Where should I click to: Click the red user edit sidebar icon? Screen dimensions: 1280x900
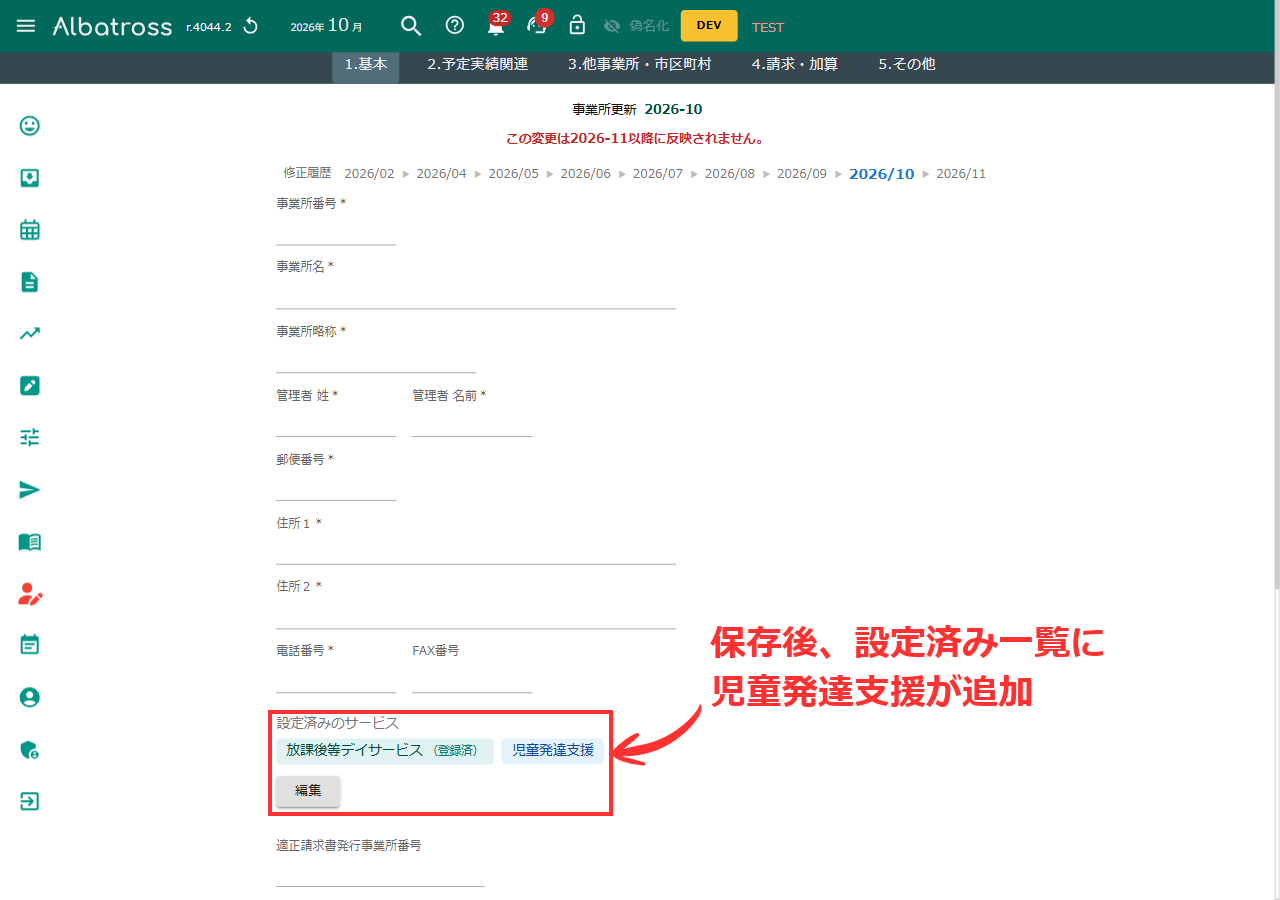31,594
